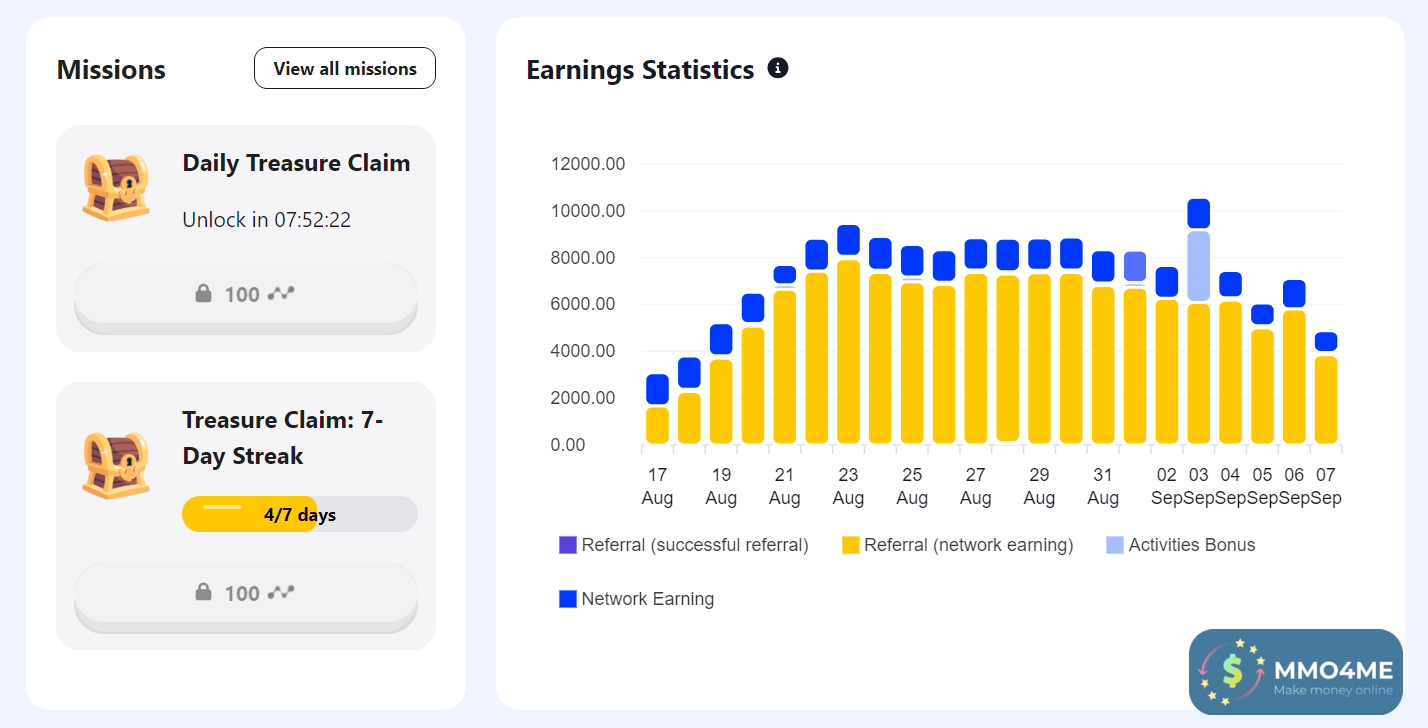Click the Unlock in 07:52:22 timer text

pos(267,220)
